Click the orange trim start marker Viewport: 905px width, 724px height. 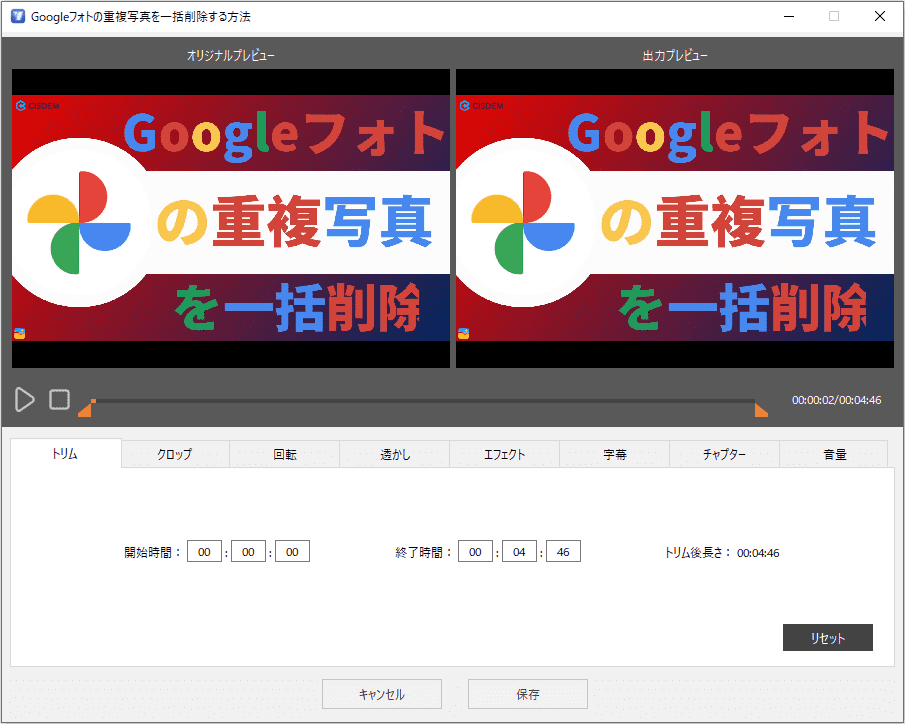pyautogui.click(x=87, y=408)
